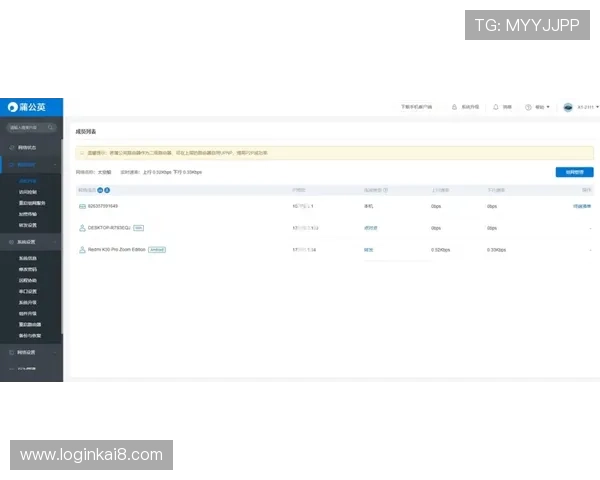The width and height of the screenshot is (600, 480).
Task: Click the blue 组网管理 button
Action: [x=574, y=172]
